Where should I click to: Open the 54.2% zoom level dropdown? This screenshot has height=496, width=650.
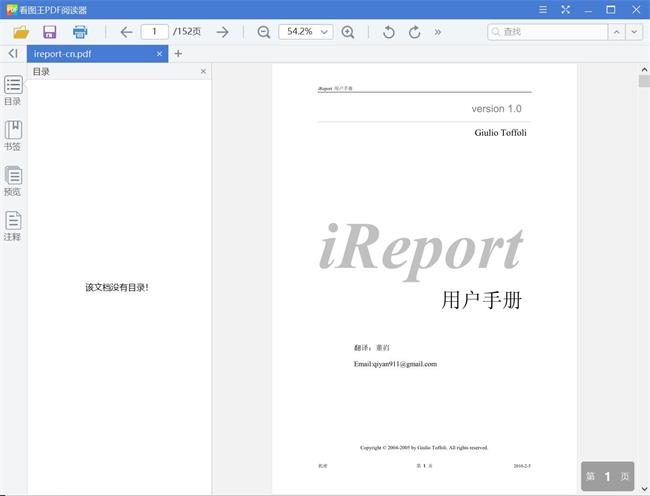(306, 31)
